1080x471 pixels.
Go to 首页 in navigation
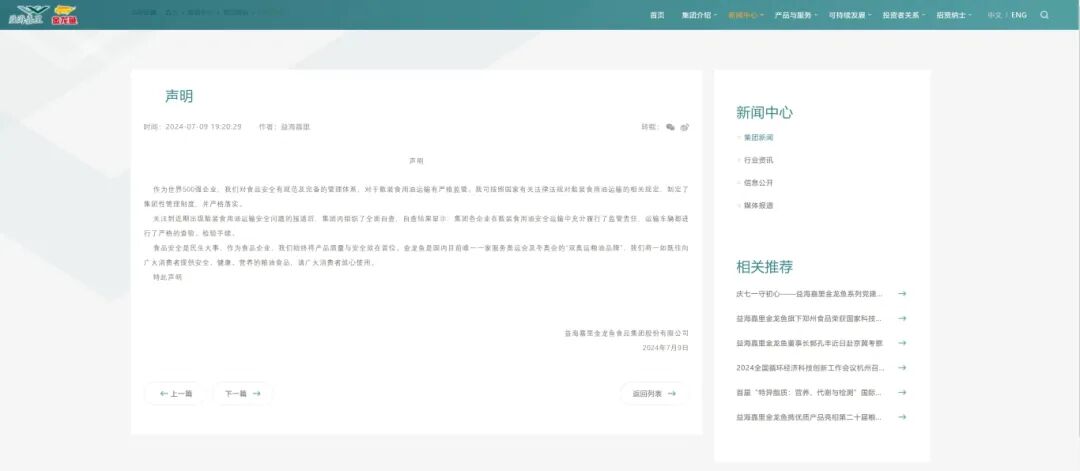click(x=657, y=14)
